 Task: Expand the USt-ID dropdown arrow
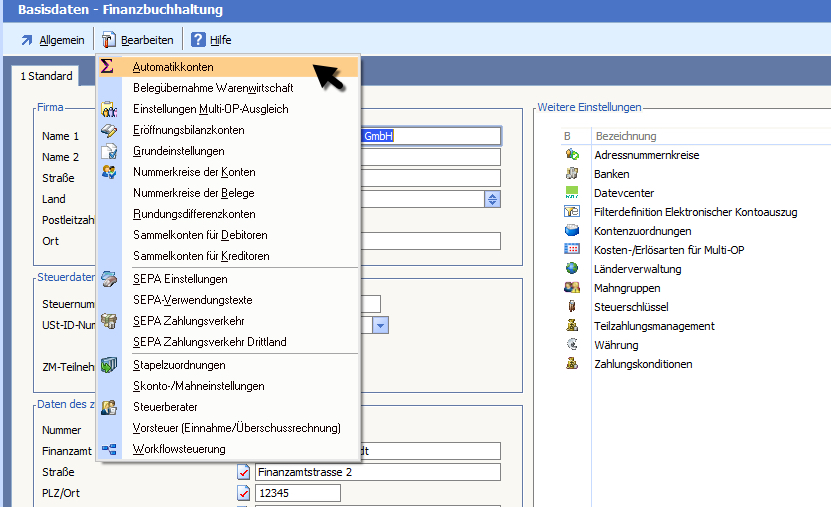(380, 325)
